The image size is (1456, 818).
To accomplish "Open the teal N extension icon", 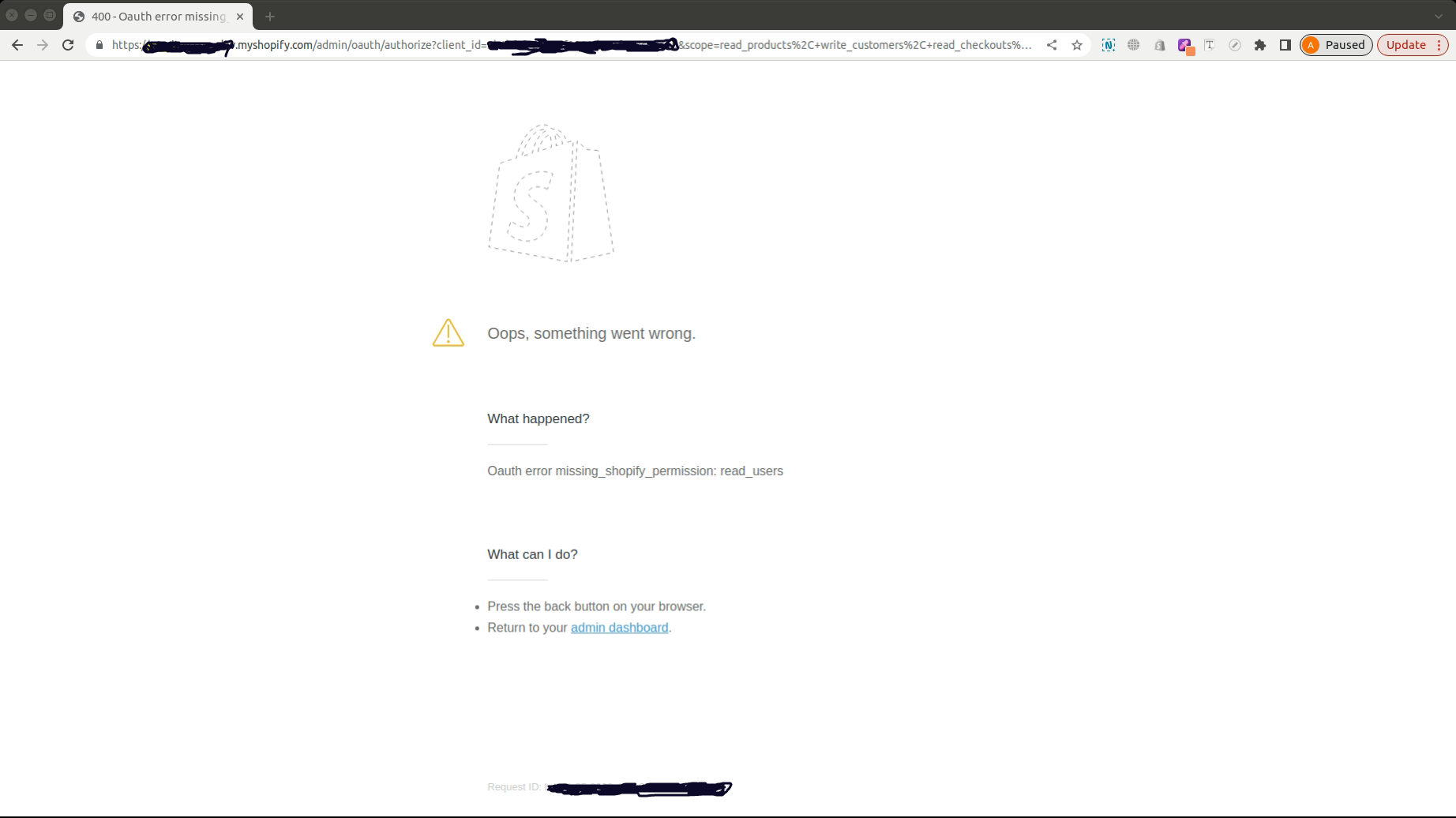I will [x=1109, y=45].
